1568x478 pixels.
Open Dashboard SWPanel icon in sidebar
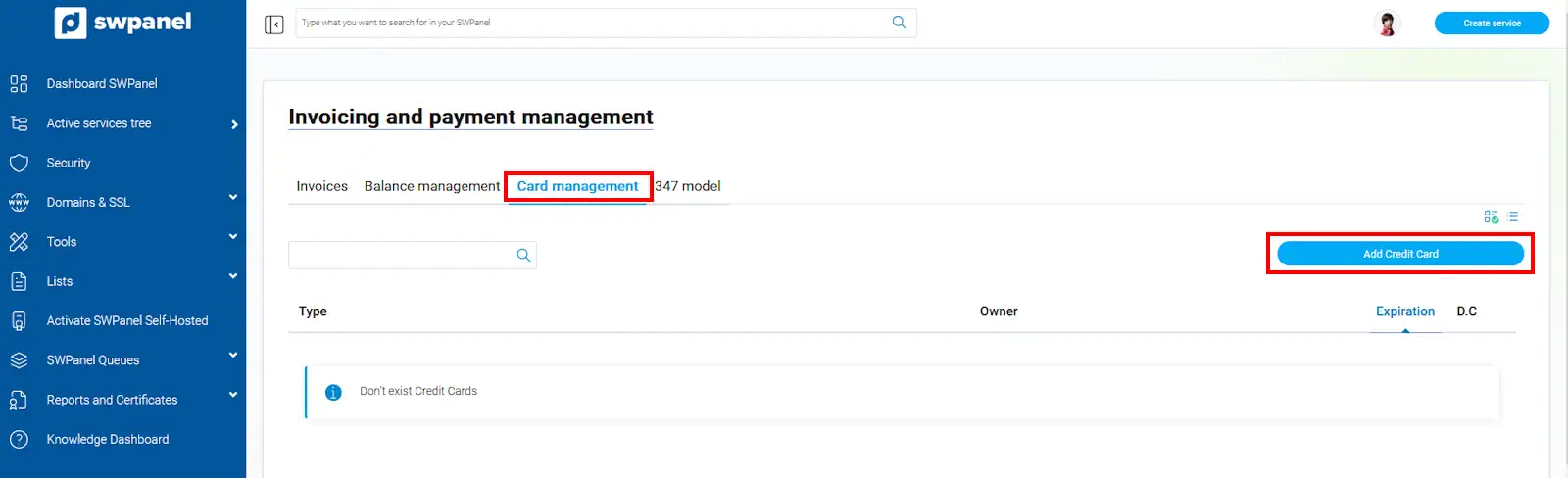[19, 83]
